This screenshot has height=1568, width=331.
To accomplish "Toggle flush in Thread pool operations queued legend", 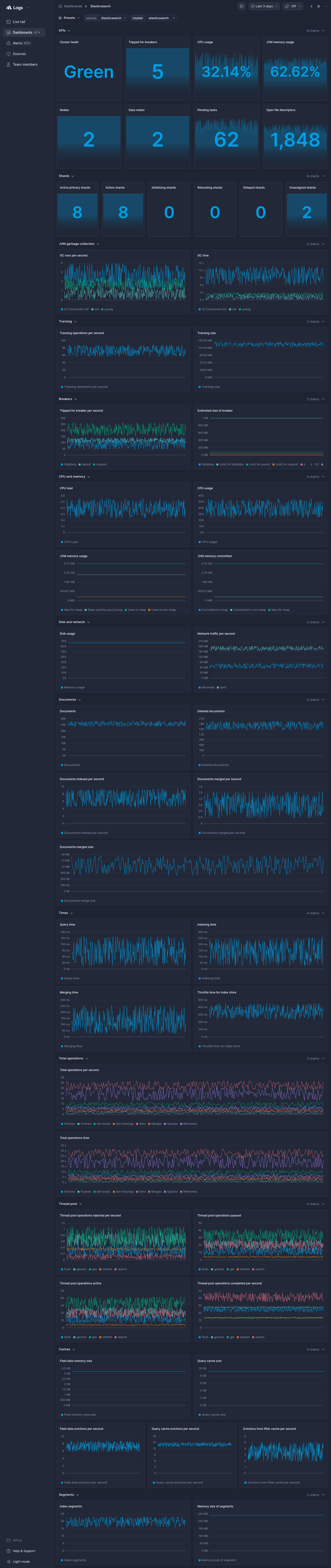I will pos(203,1269).
